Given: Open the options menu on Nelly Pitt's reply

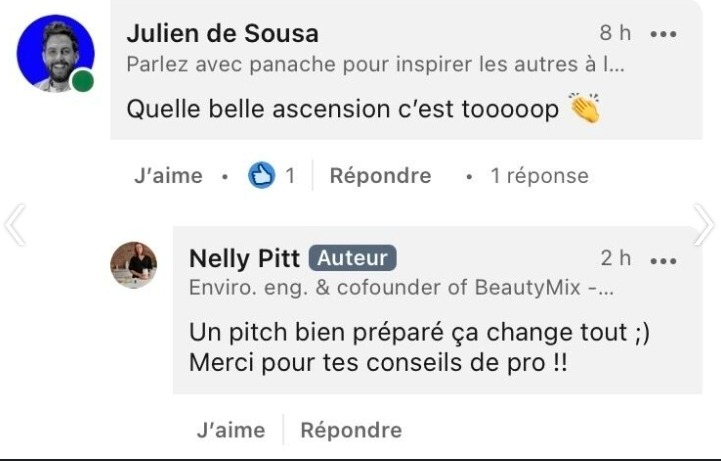Looking at the screenshot, I should (x=663, y=259).
